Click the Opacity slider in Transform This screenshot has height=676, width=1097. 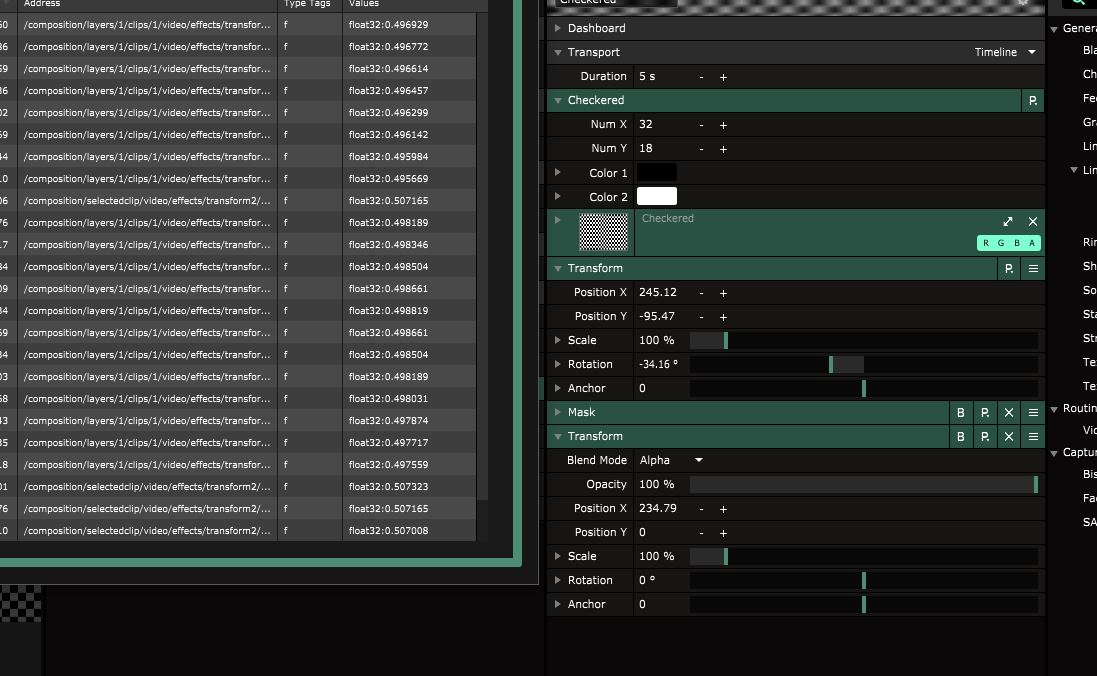863,485
